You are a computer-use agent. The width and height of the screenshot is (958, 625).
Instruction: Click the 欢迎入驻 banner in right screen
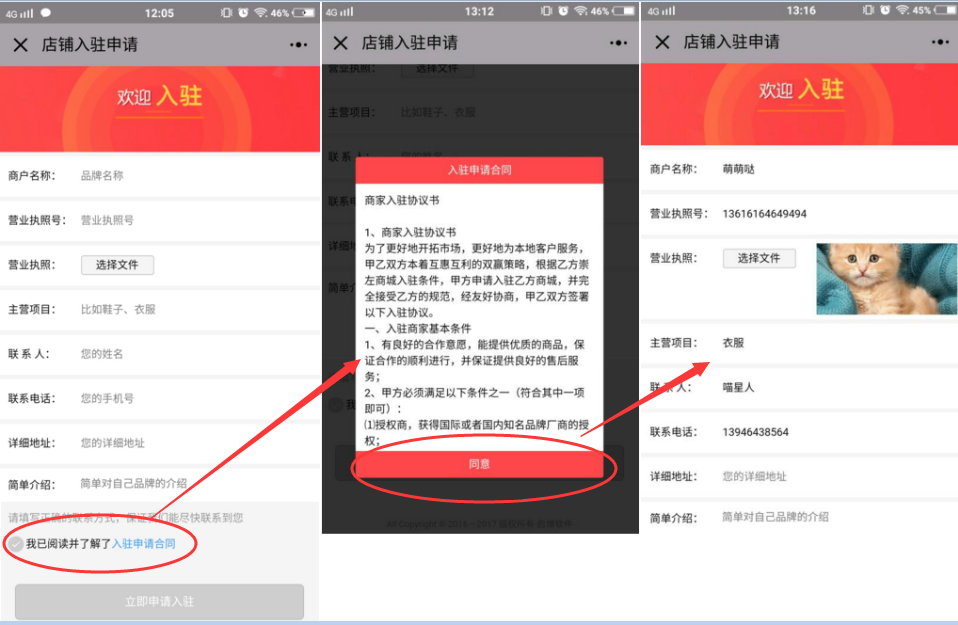coord(799,104)
